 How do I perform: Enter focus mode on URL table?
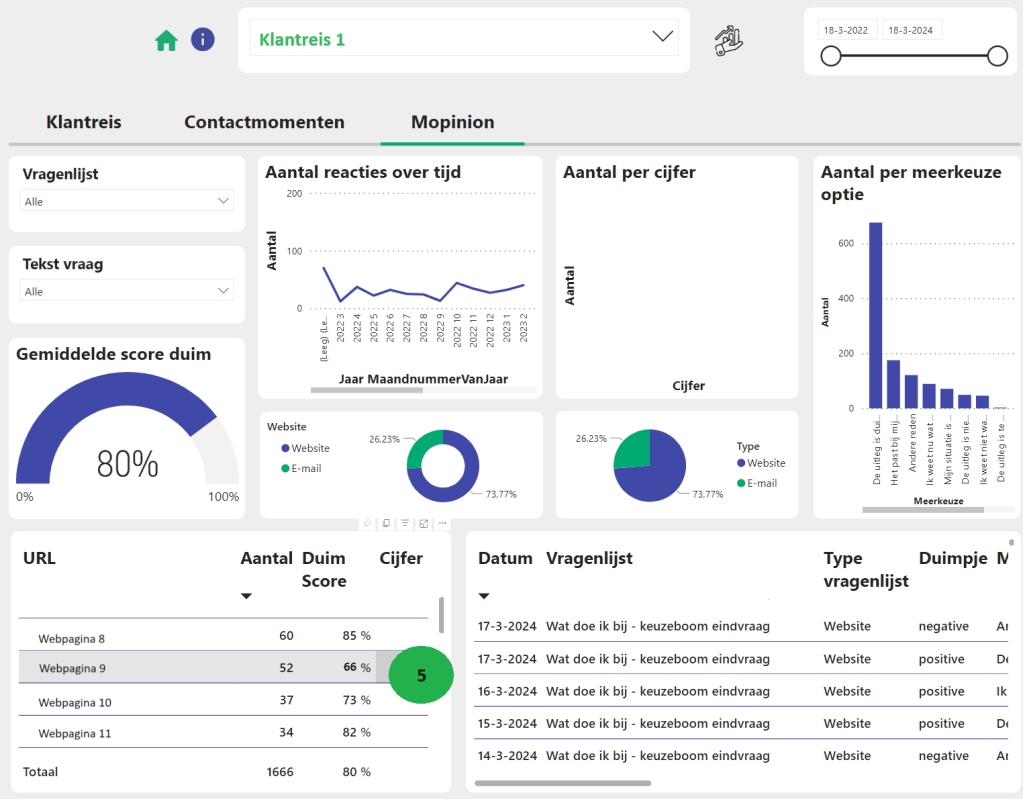coord(424,523)
